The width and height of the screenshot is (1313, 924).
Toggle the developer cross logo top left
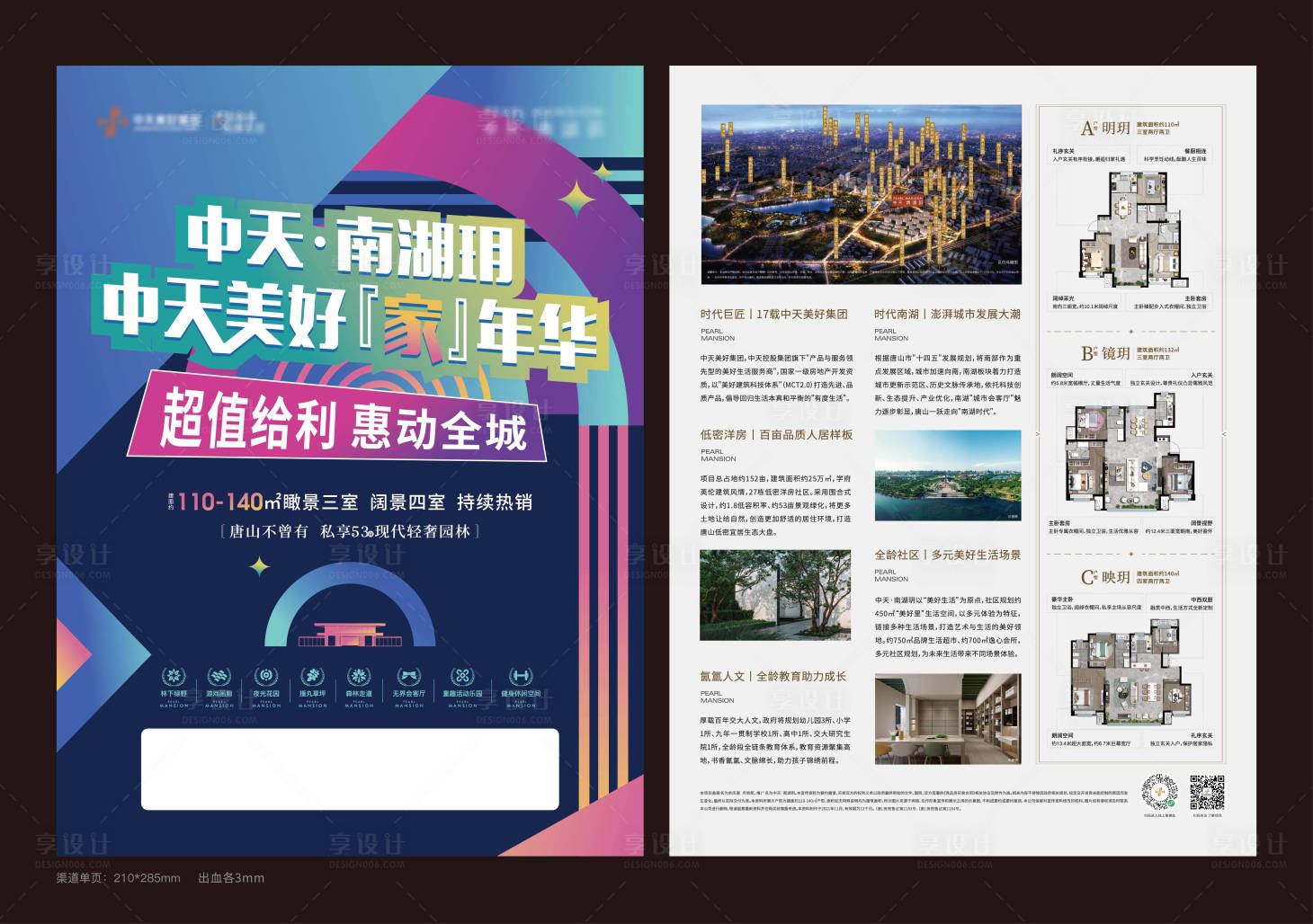click(112, 120)
